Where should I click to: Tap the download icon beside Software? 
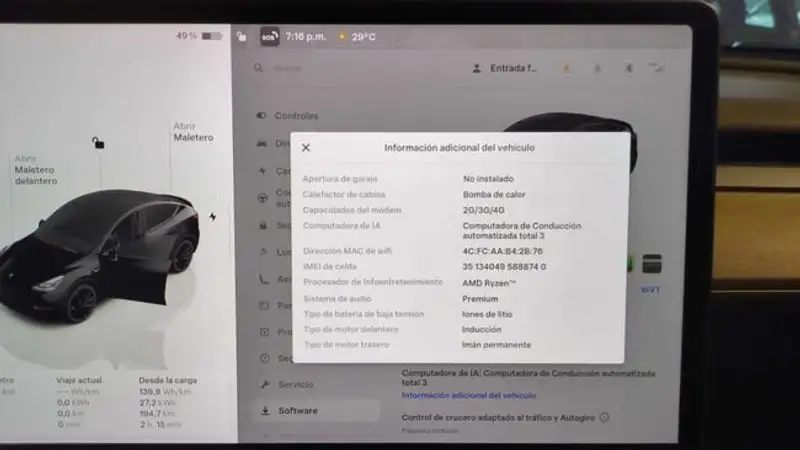(265, 411)
